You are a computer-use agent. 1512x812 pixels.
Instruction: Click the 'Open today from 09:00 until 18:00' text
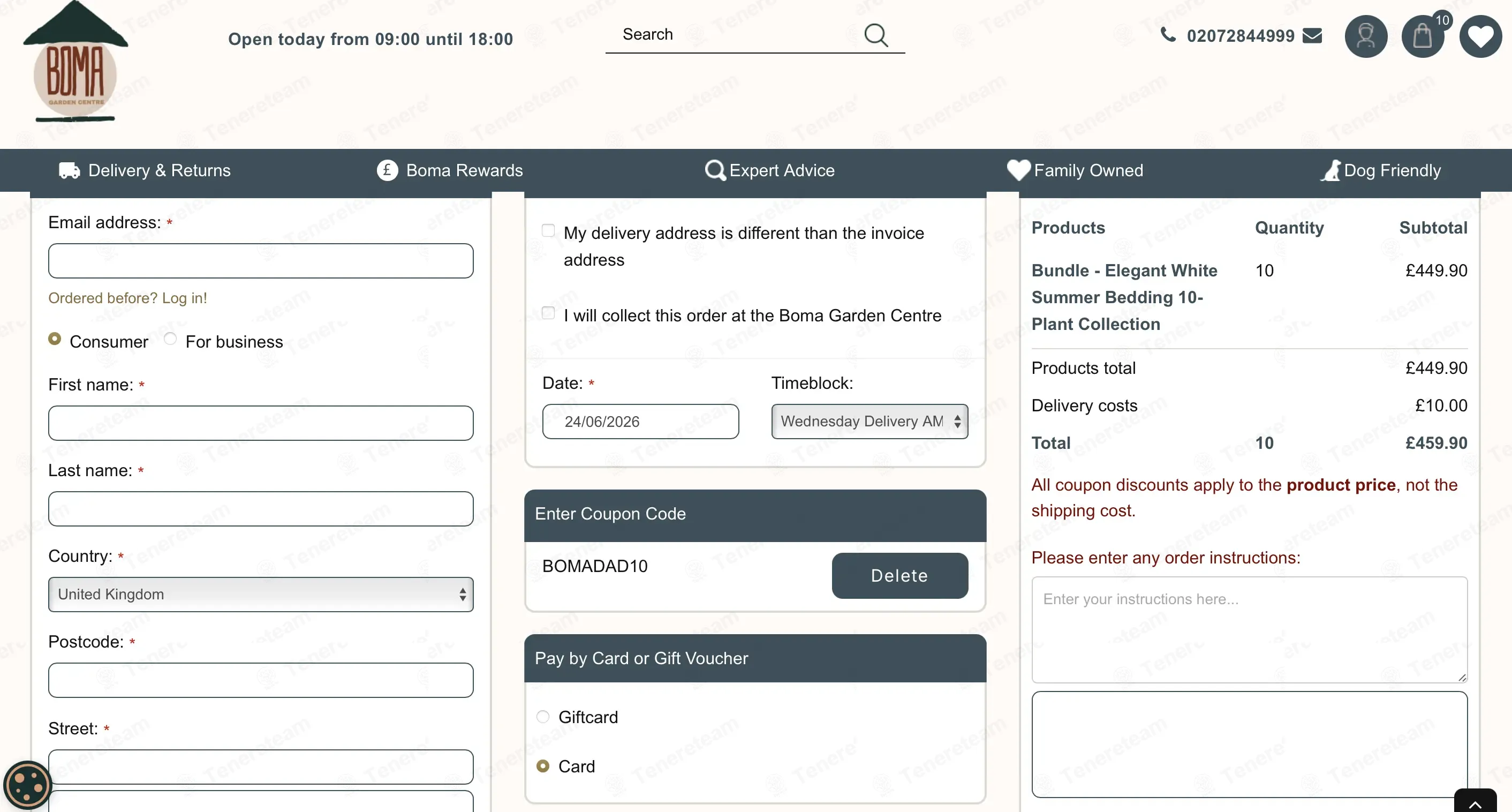[371, 39]
